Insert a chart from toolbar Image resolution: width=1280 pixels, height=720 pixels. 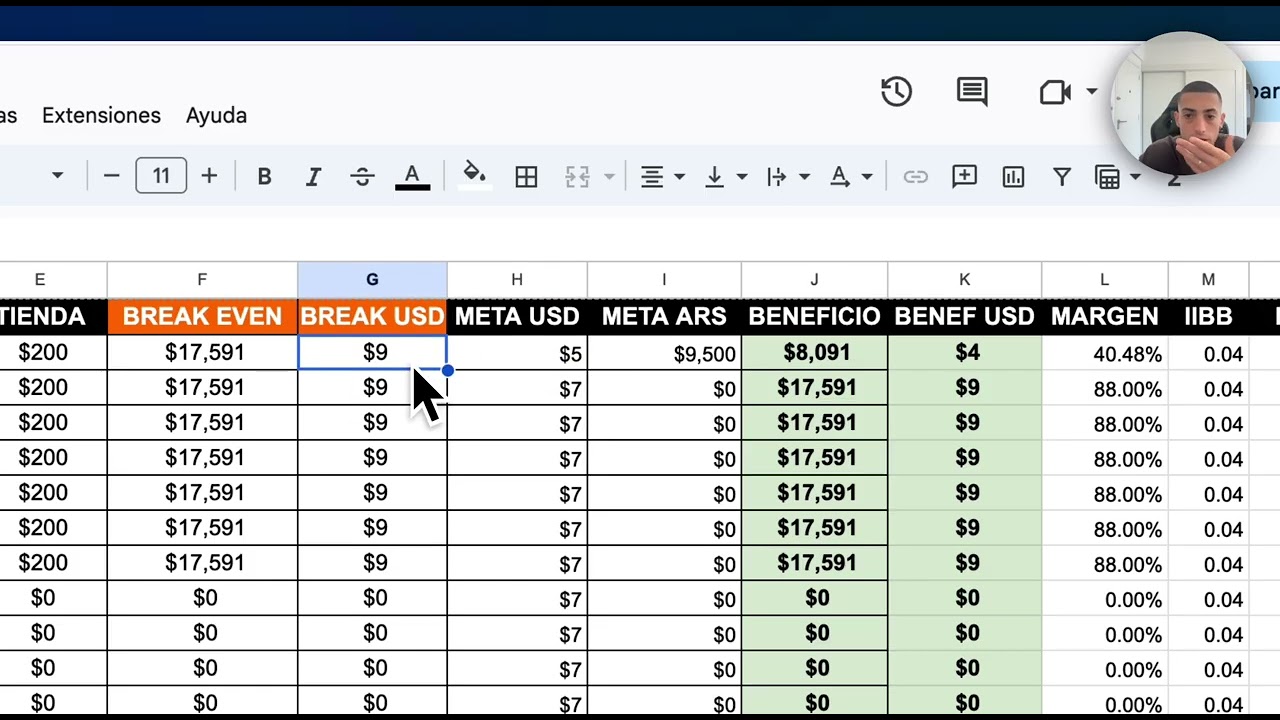[1013, 177]
